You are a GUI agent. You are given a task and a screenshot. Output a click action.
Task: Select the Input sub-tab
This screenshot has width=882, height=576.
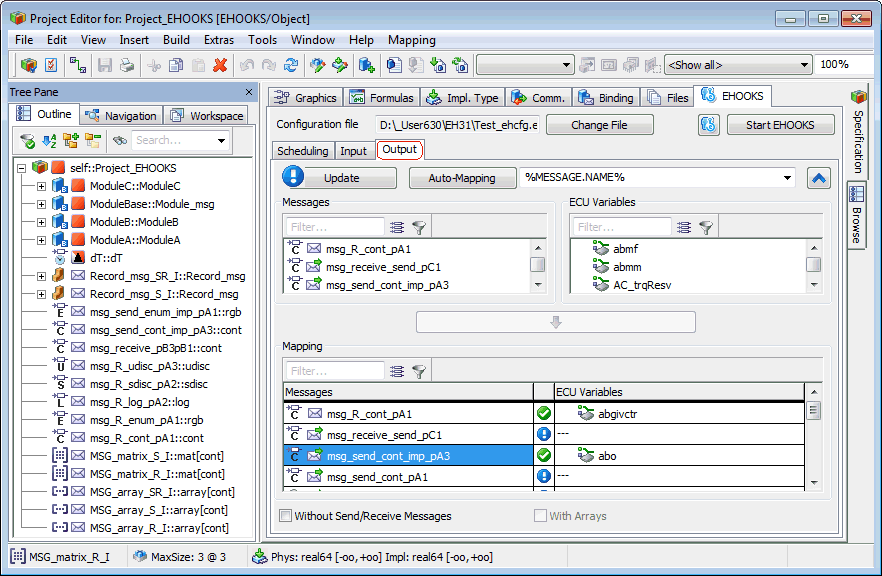(353, 151)
